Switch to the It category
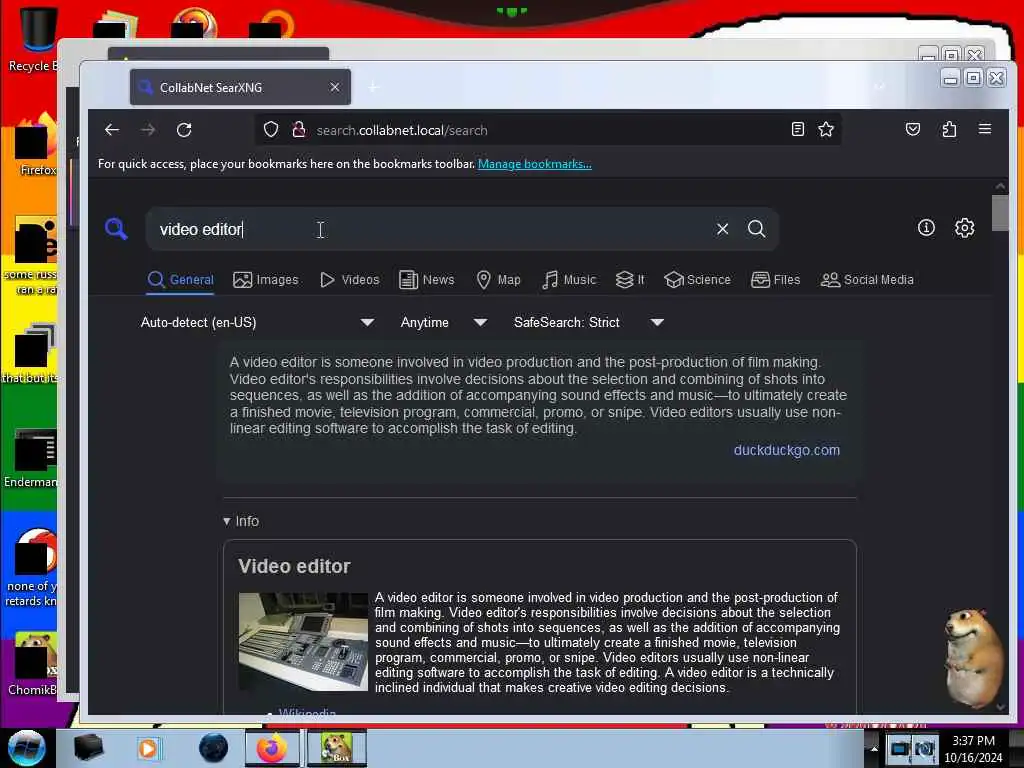Viewport: 1024px width, 768px height. (630, 280)
